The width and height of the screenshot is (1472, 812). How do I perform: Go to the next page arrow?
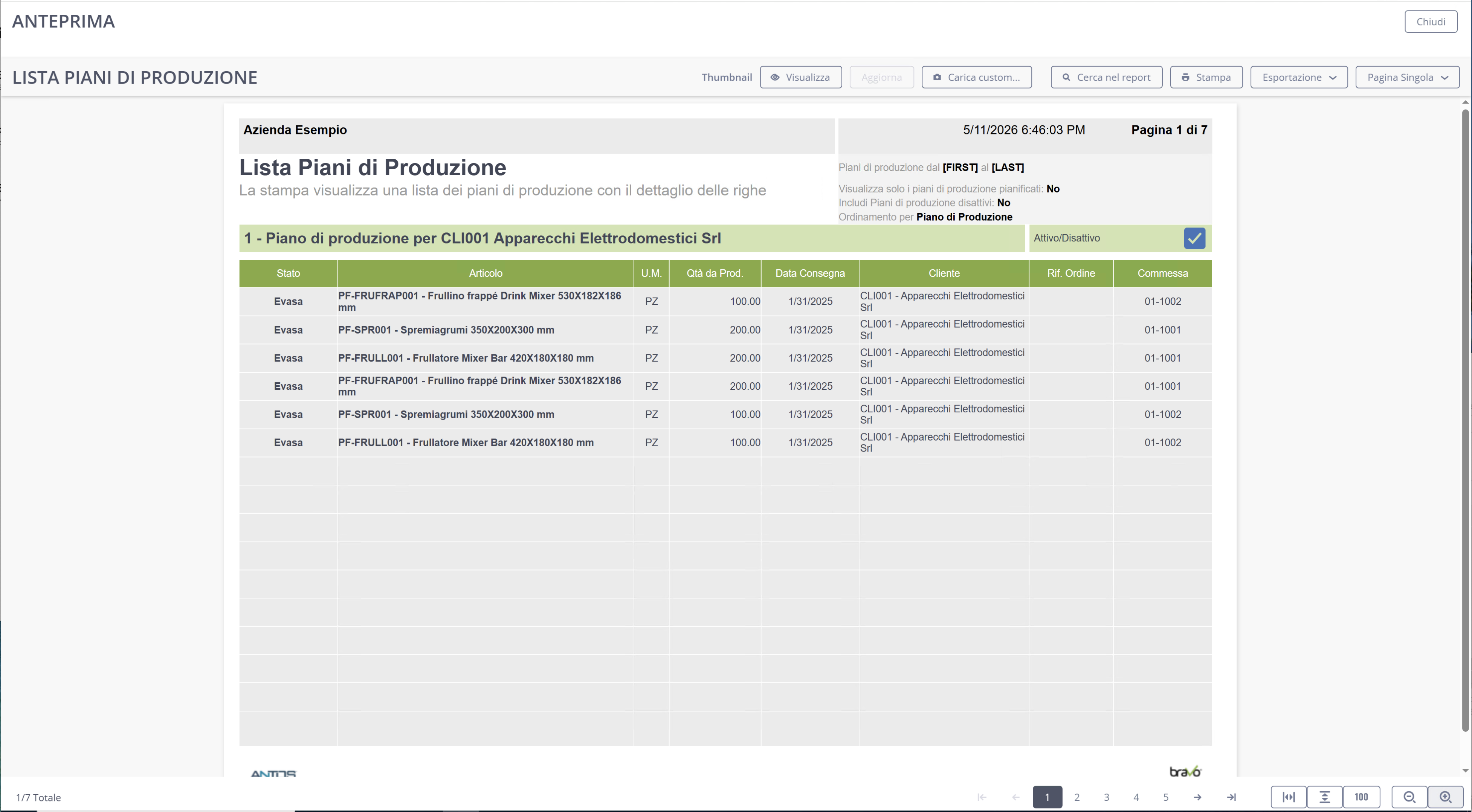pos(1197,797)
